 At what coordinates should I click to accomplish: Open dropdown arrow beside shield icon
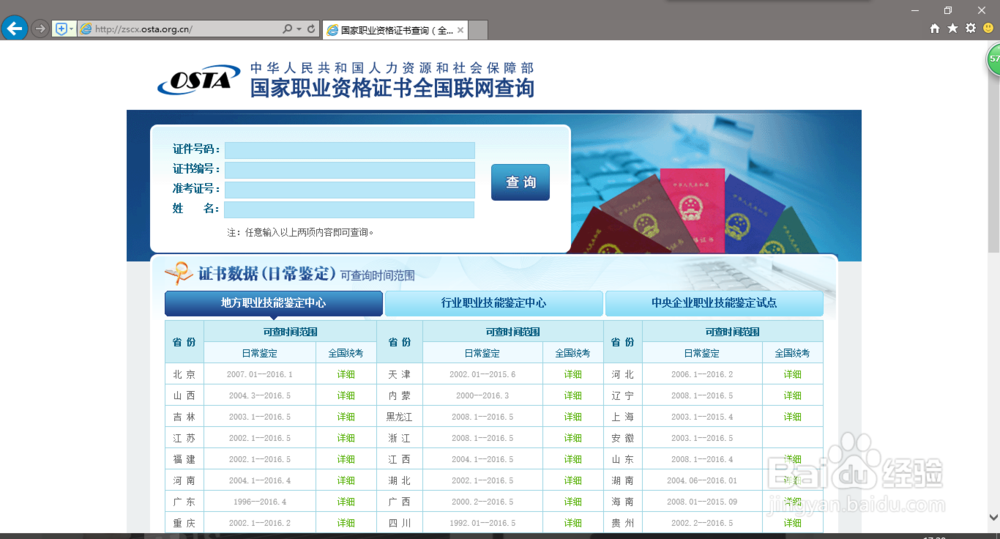coord(71,29)
